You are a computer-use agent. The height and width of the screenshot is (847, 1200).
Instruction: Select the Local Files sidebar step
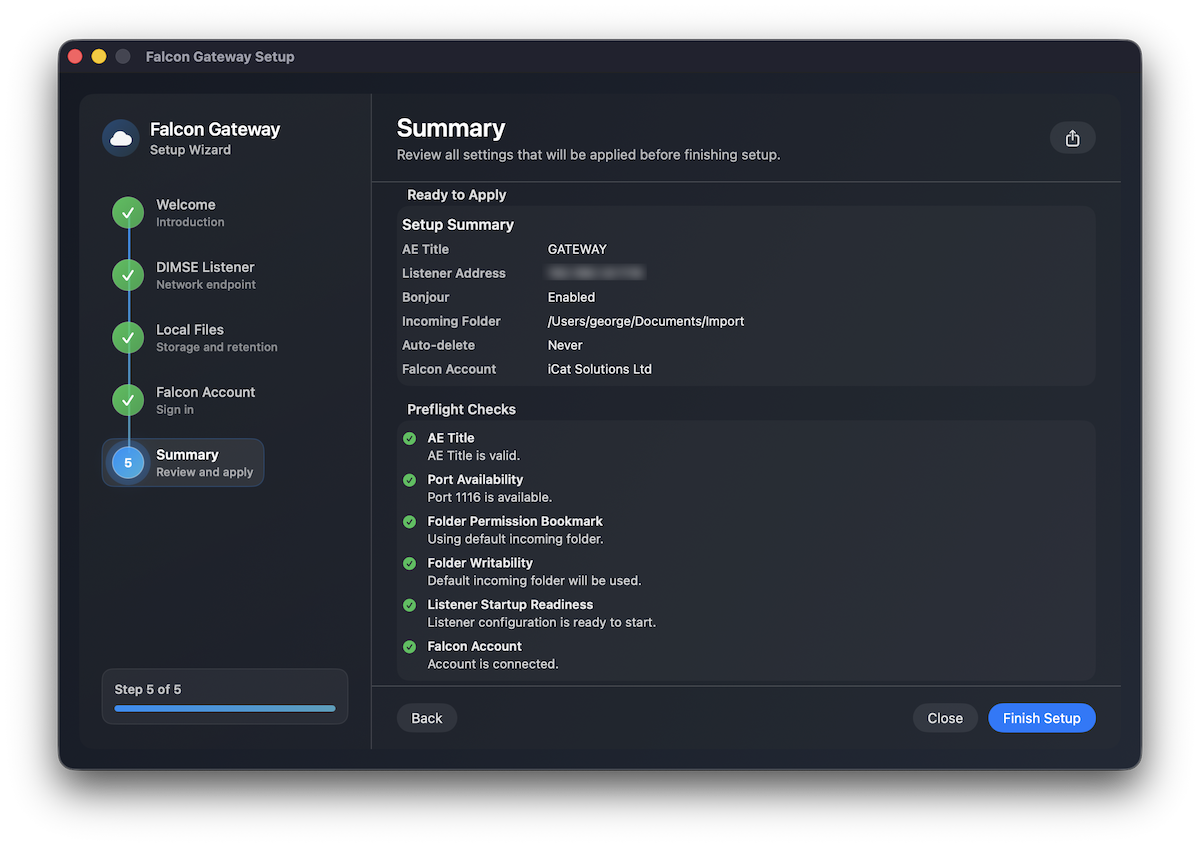[x=190, y=337]
